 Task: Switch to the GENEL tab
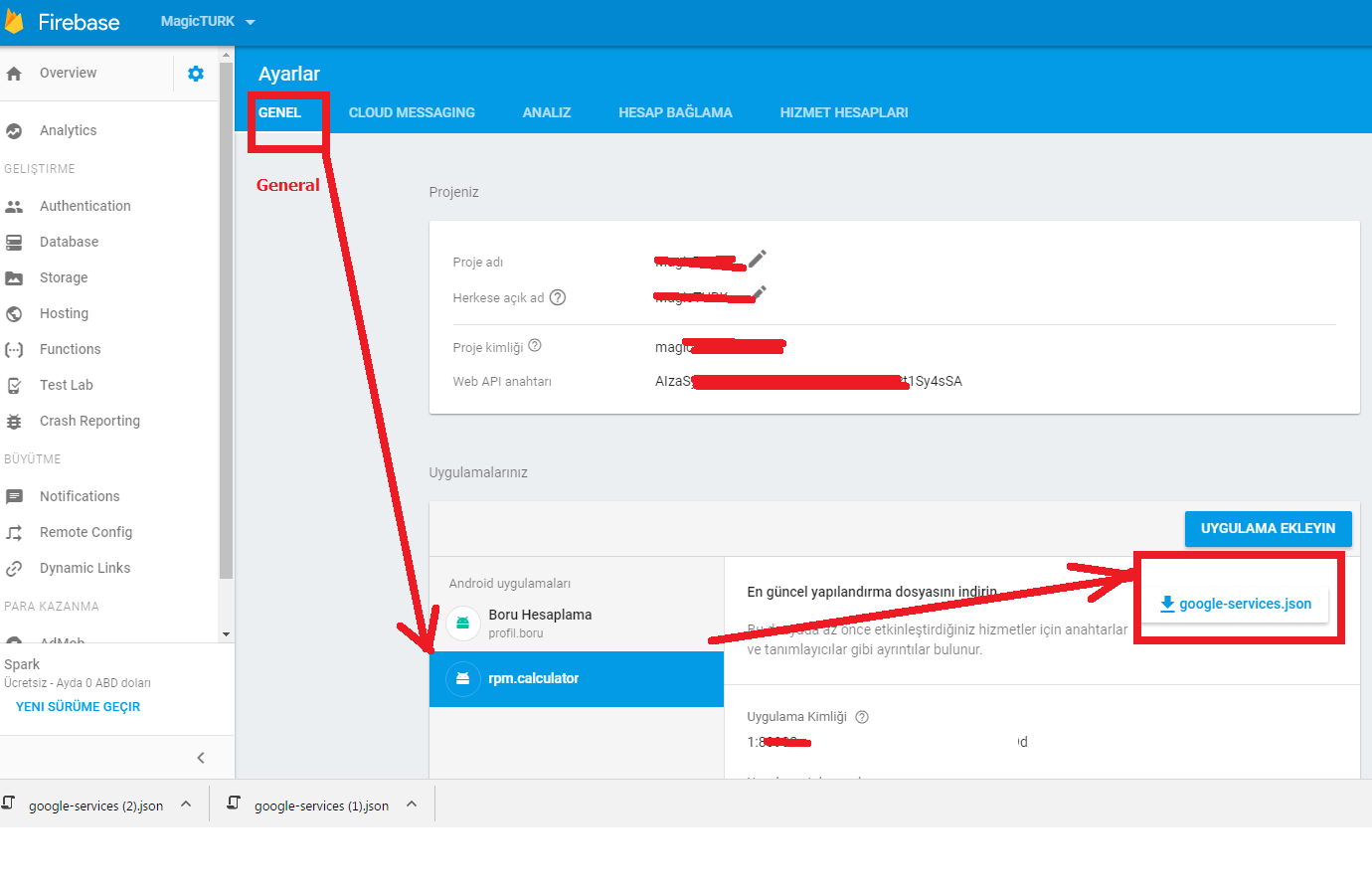(280, 113)
